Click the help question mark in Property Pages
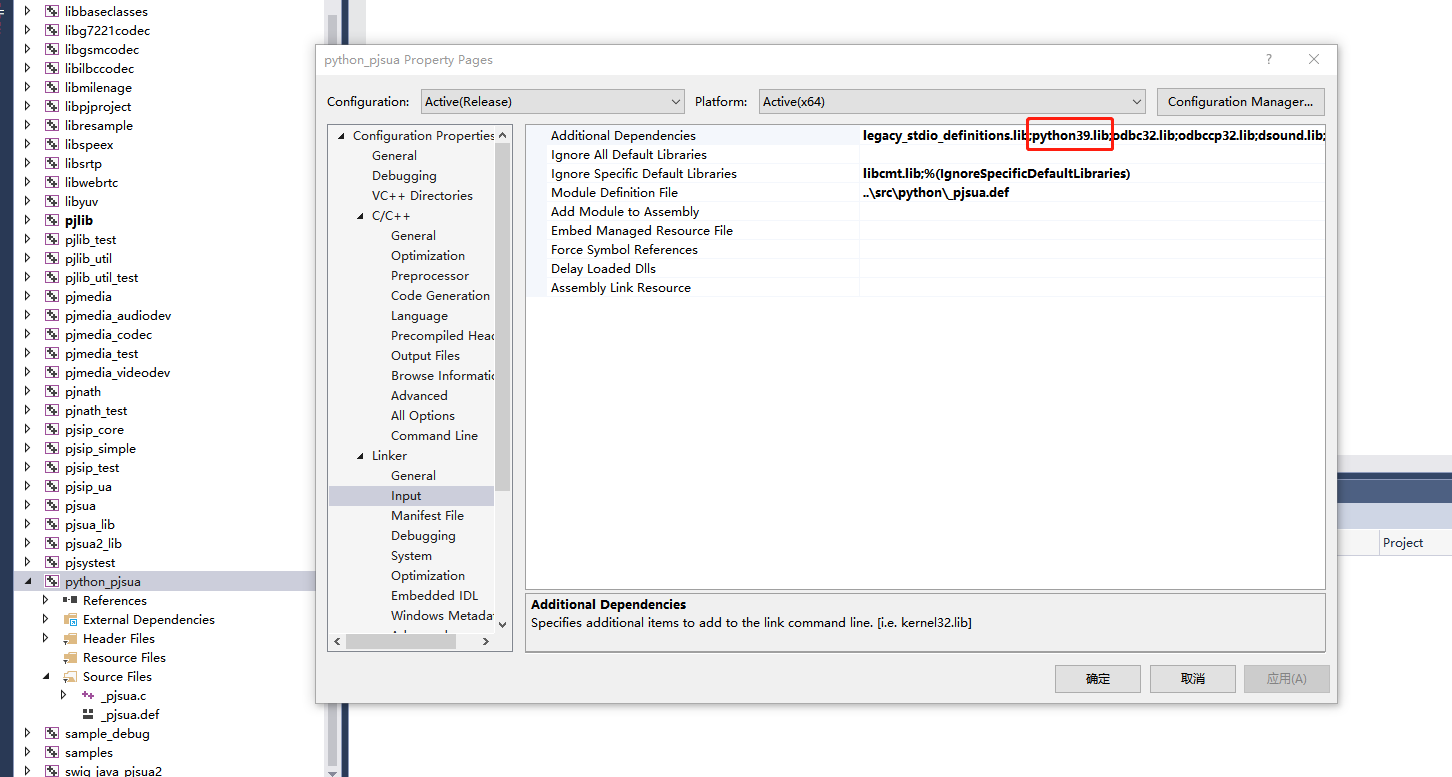This screenshot has height=777, width=1452. click(1269, 60)
